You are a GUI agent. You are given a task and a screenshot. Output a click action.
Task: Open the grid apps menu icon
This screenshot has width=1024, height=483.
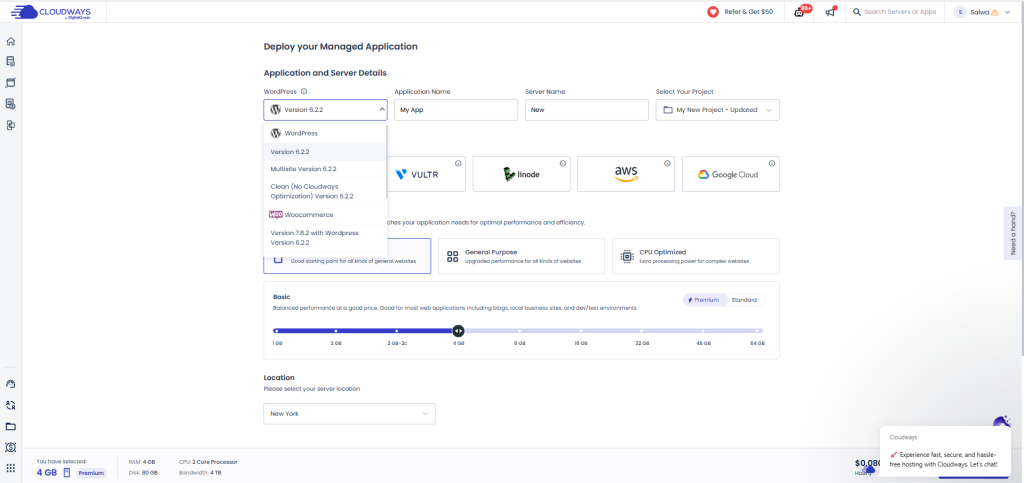[10, 468]
